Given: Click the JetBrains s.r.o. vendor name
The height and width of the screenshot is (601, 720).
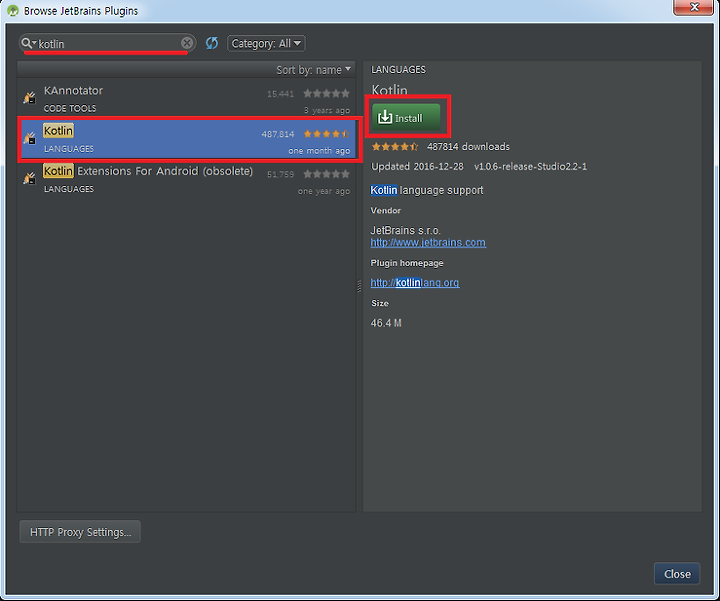Looking at the screenshot, I should 405,230.
